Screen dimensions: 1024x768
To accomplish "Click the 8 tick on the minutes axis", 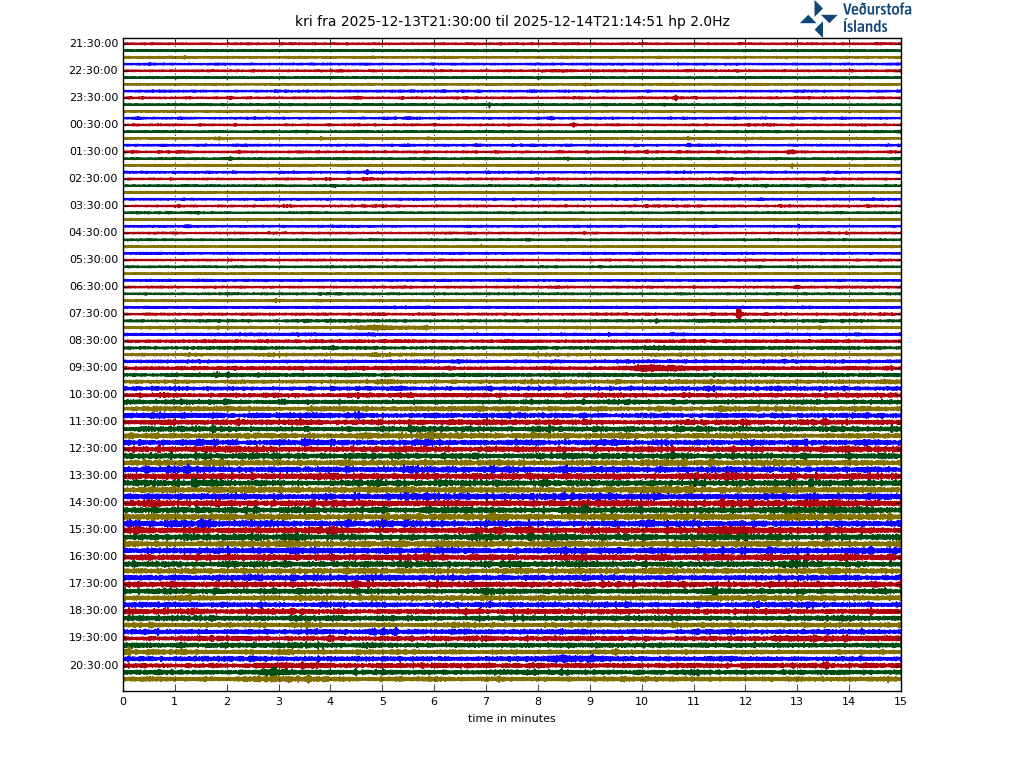I will click(x=538, y=702).
